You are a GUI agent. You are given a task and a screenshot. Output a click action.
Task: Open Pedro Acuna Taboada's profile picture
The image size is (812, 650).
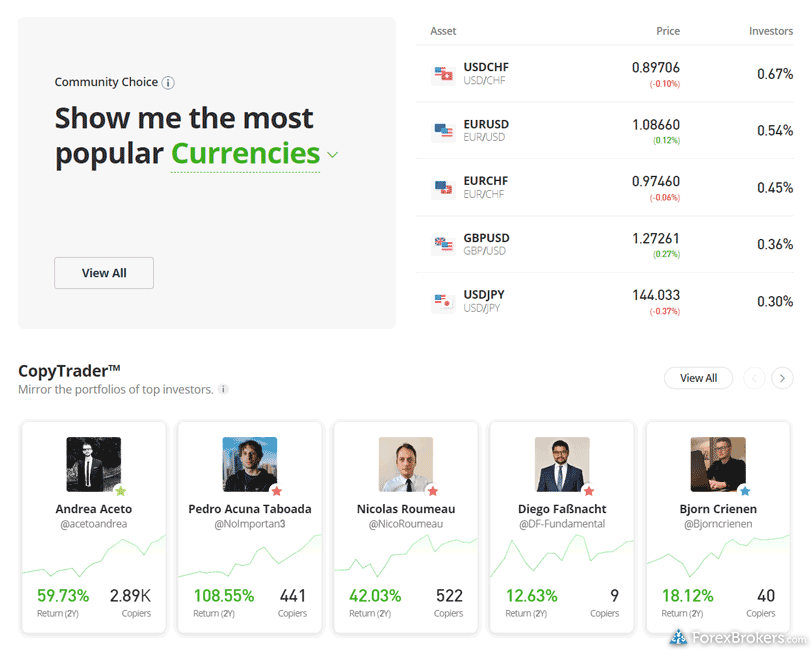click(249, 464)
